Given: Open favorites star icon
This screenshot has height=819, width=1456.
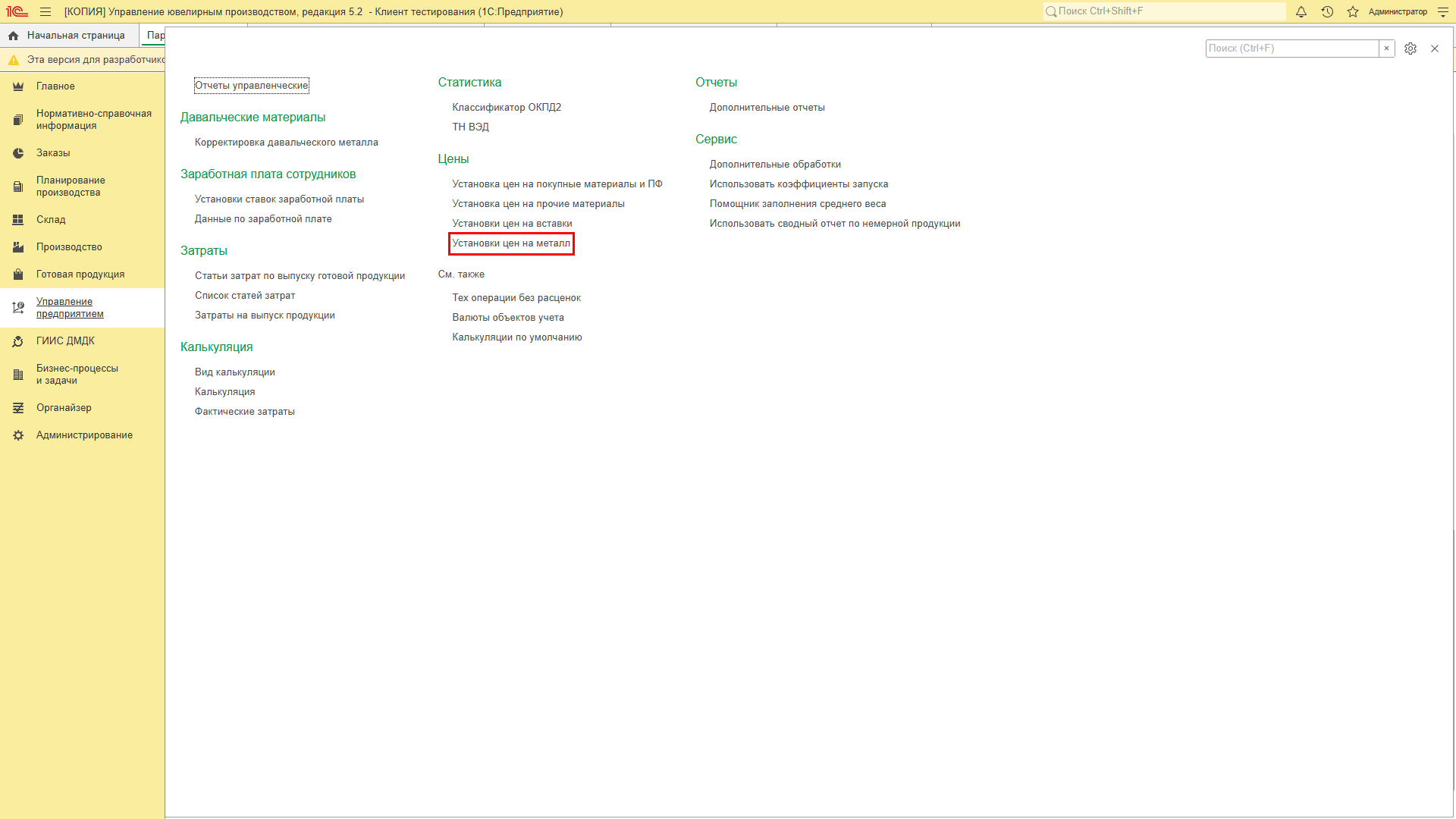Looking at the screenshot, I should (1353, 11).
